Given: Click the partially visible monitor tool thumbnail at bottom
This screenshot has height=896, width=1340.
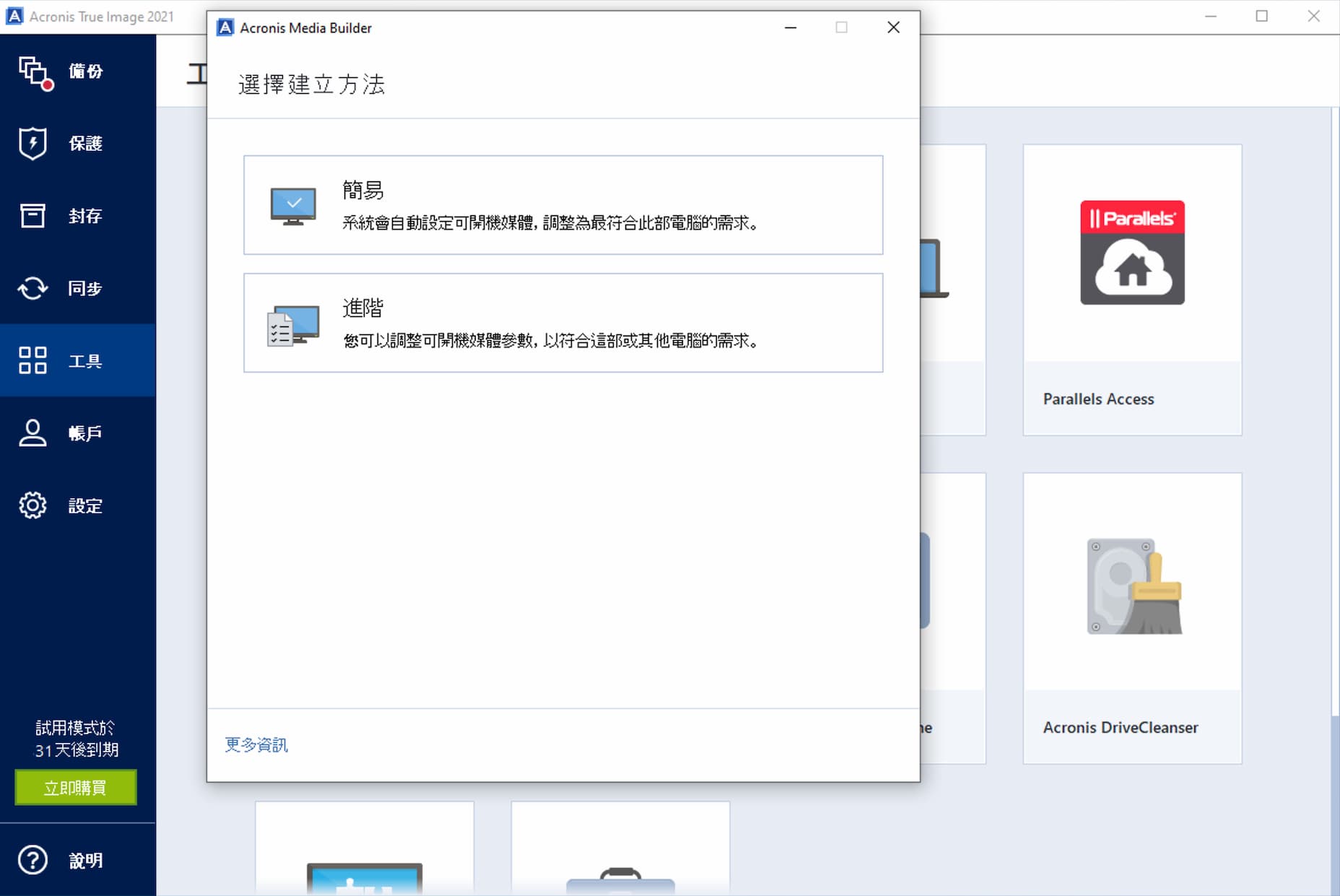Looking at the screenshot, I should point(365,879).
